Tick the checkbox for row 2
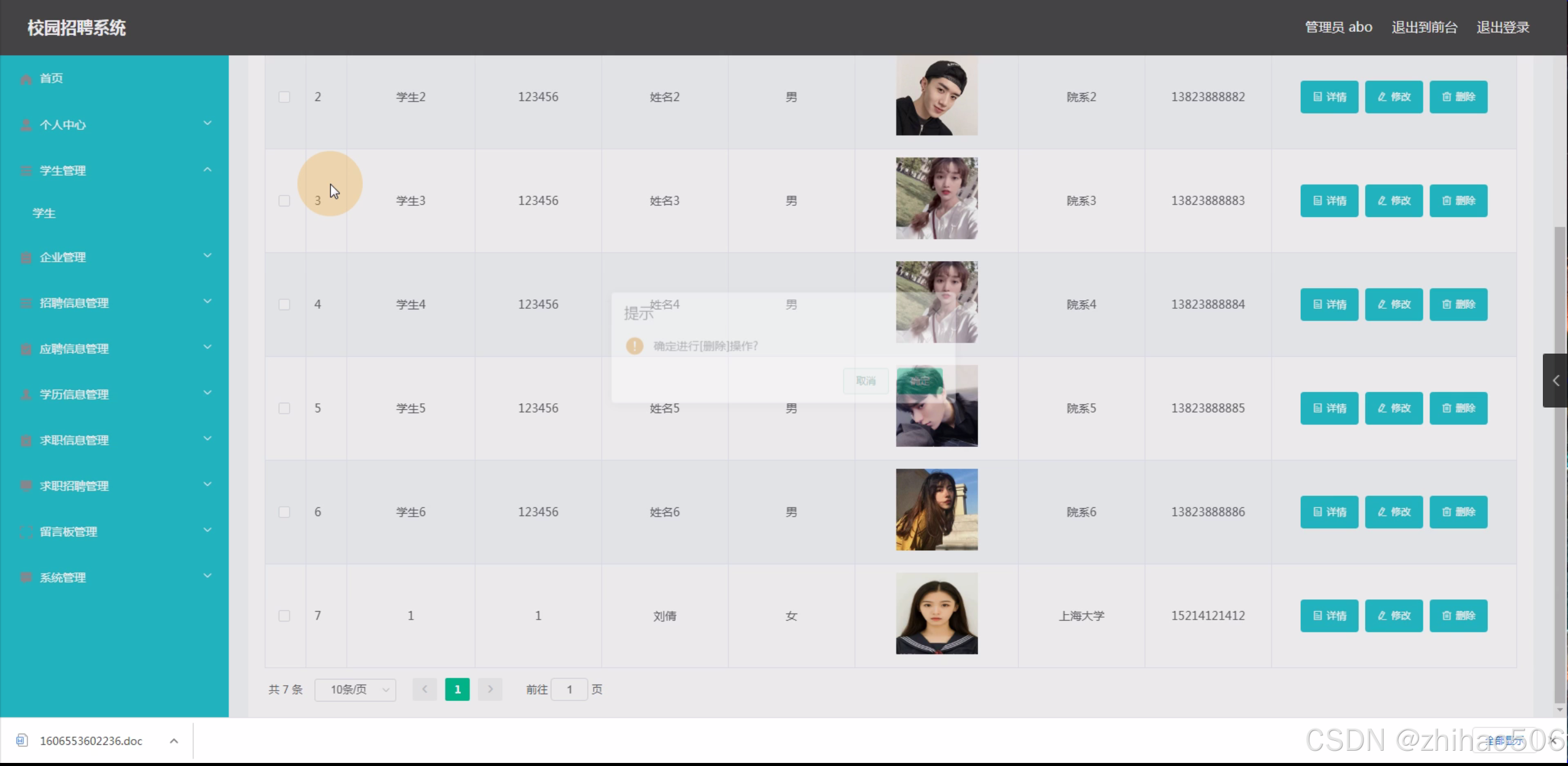Image resolution: width=1568 pixels, height=766 pixels. click(284, 97)
